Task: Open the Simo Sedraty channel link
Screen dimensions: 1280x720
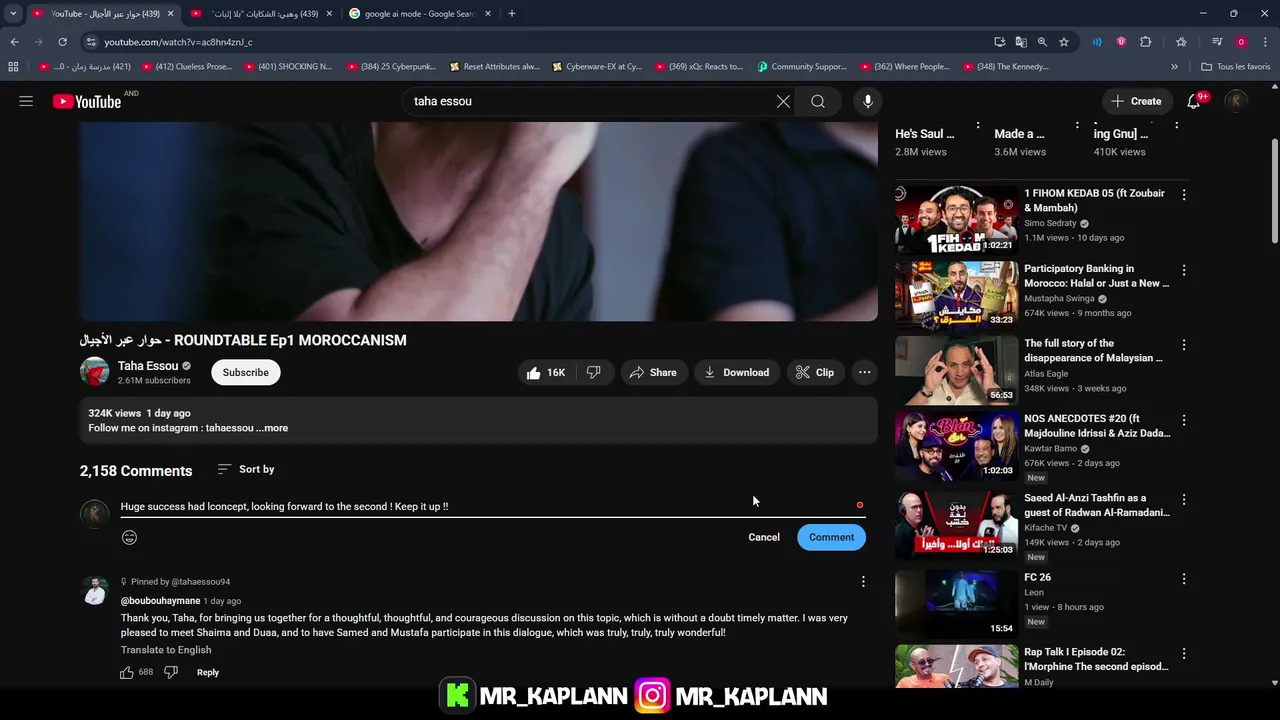Action: [x=1050, y=223]
